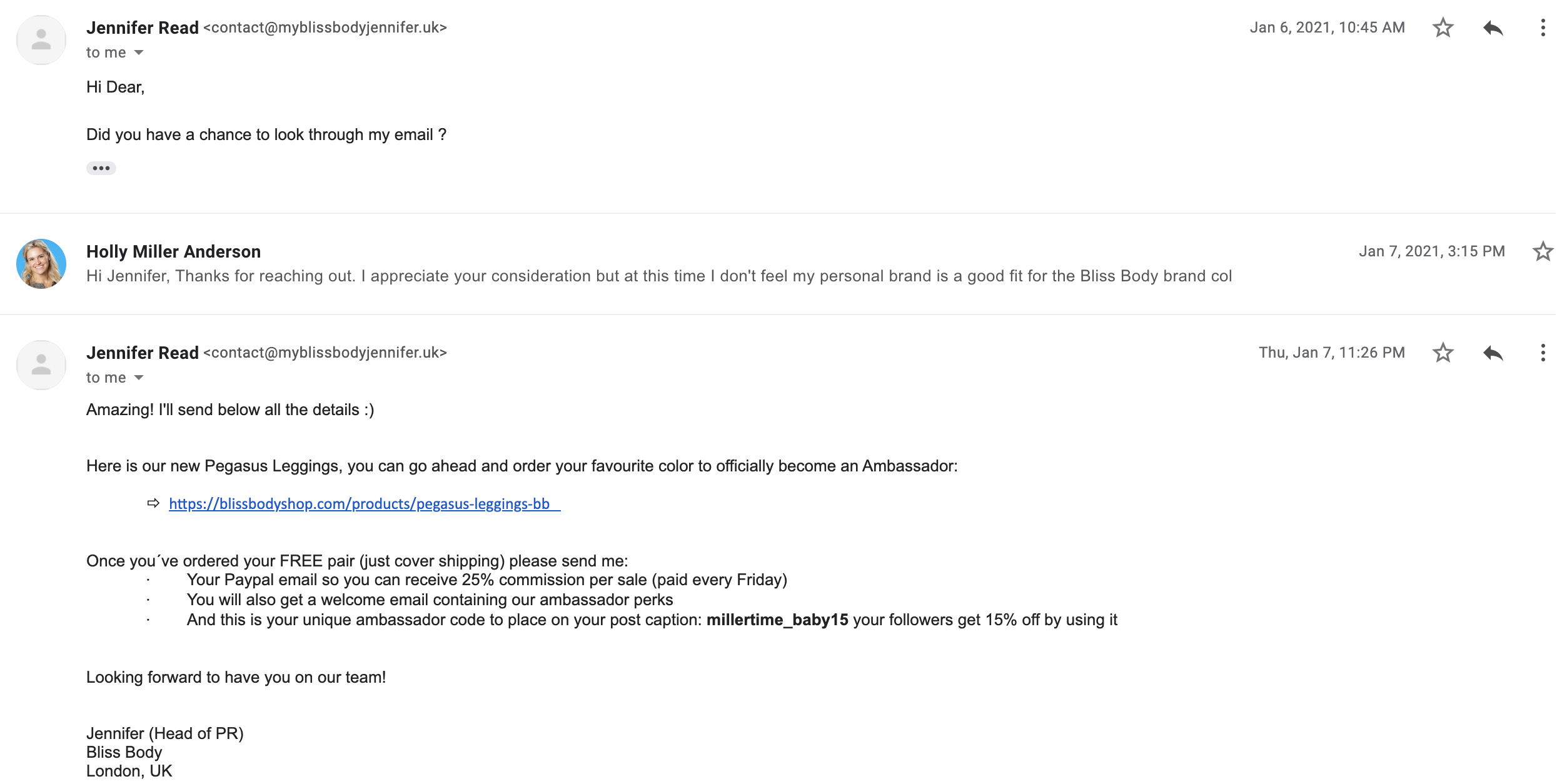Click Jennifer Read name on first email
The height and width of the screenshot is (784, 1562).
pos(143,28)
